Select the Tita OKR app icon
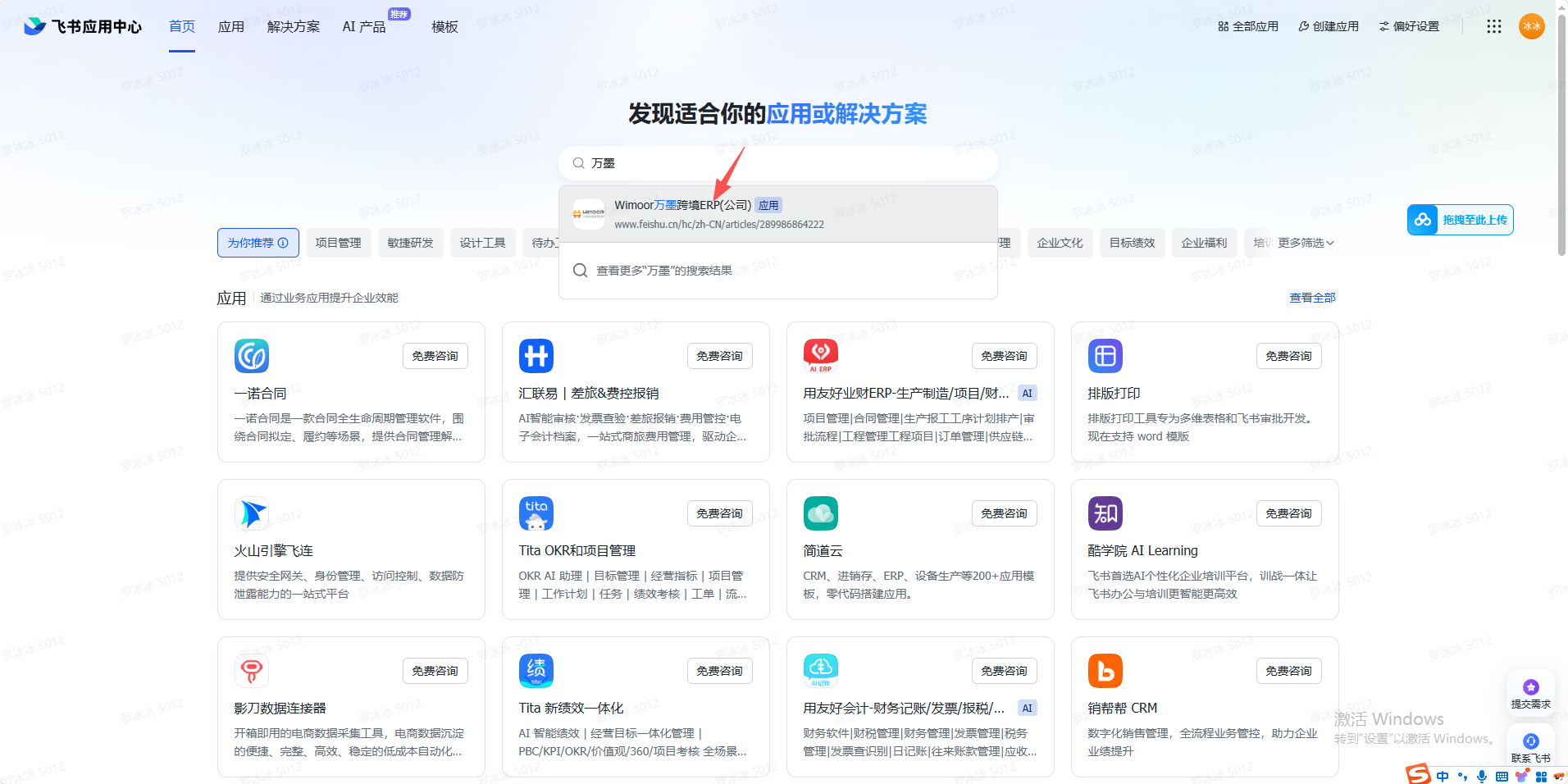 click(x=536, y=513)
